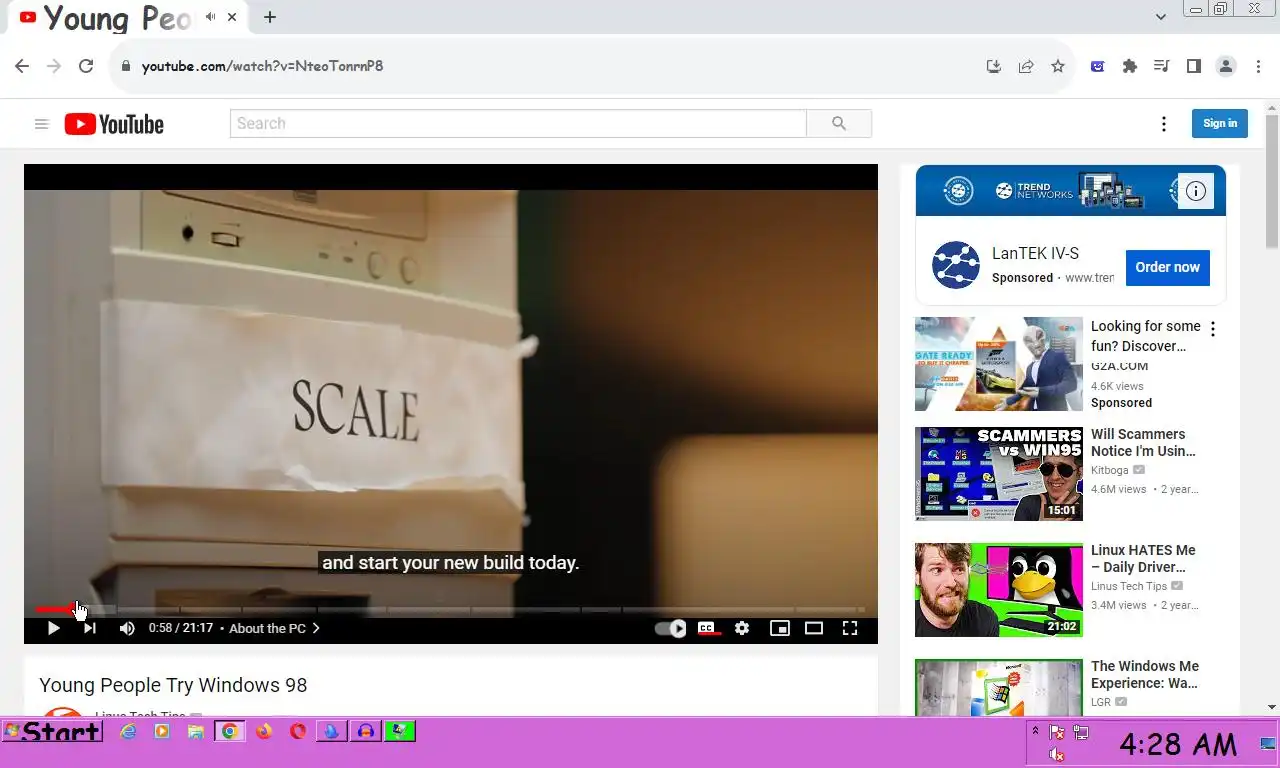Click the Order now ad button
1280x768 pixels.
[1167, 267]
